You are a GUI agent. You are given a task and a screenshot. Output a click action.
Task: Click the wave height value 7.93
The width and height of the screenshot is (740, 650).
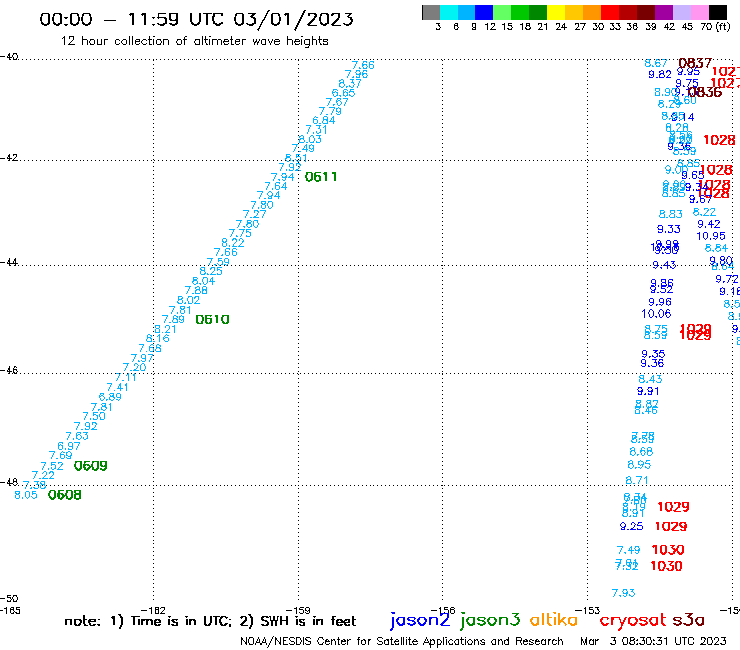tap(623, 593)
